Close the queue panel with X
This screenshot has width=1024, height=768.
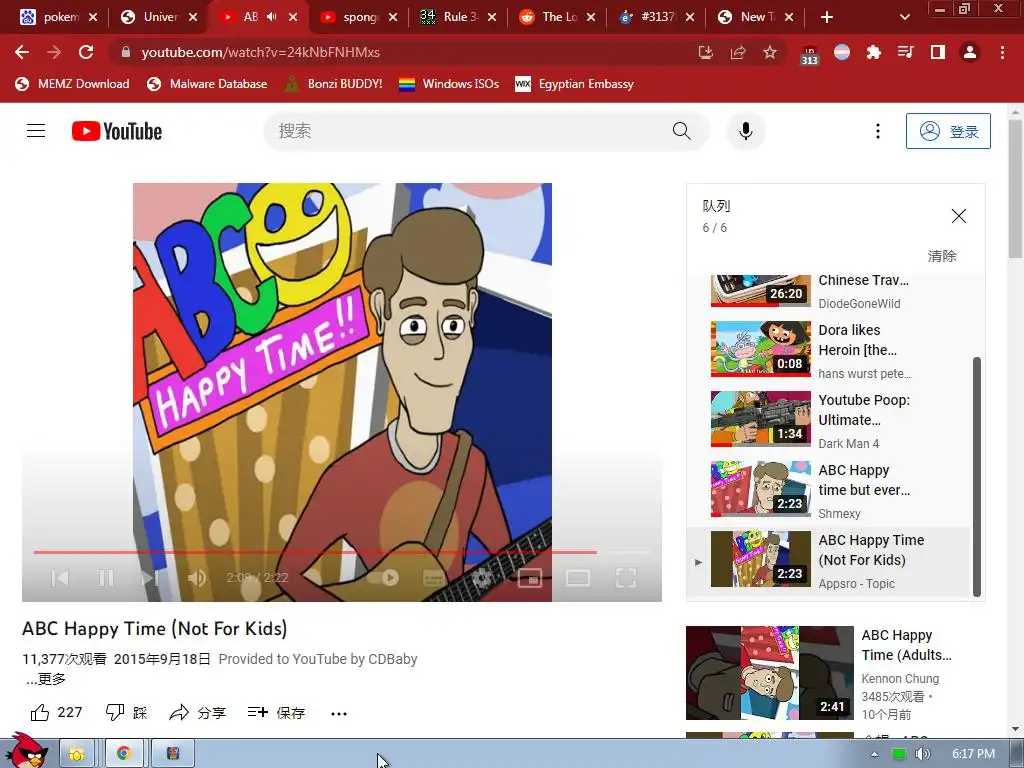click(958, 216)
